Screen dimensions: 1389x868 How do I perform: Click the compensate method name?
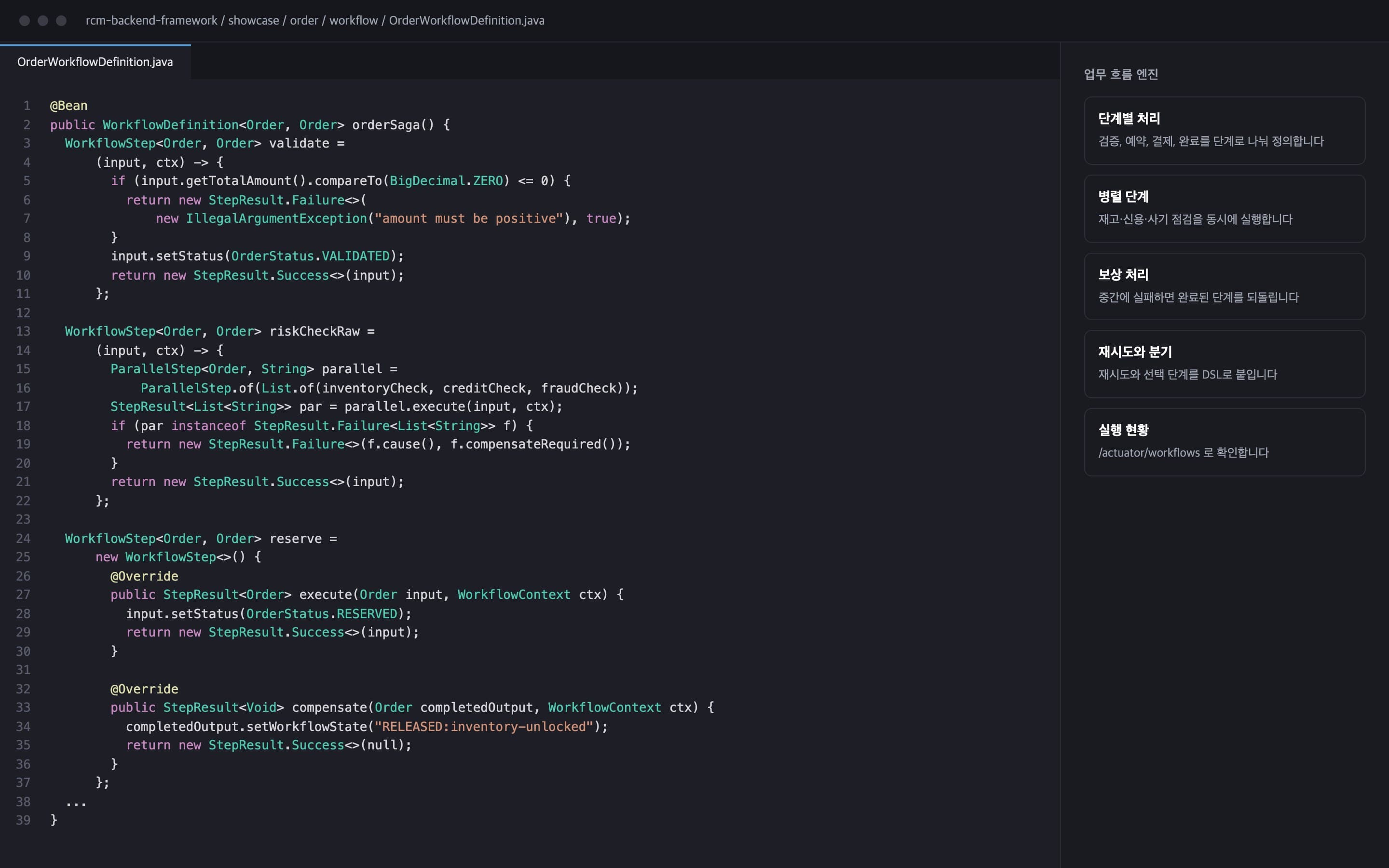[329, 708]
